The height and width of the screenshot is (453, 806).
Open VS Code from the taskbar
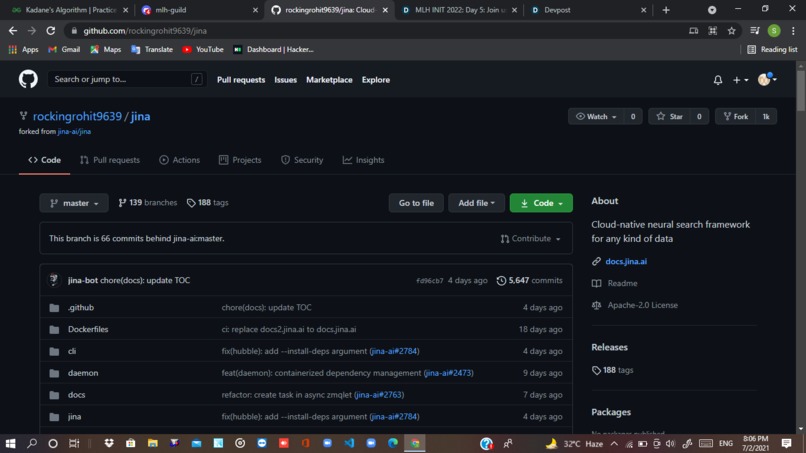pyautogui.click(x=349, y=443)
